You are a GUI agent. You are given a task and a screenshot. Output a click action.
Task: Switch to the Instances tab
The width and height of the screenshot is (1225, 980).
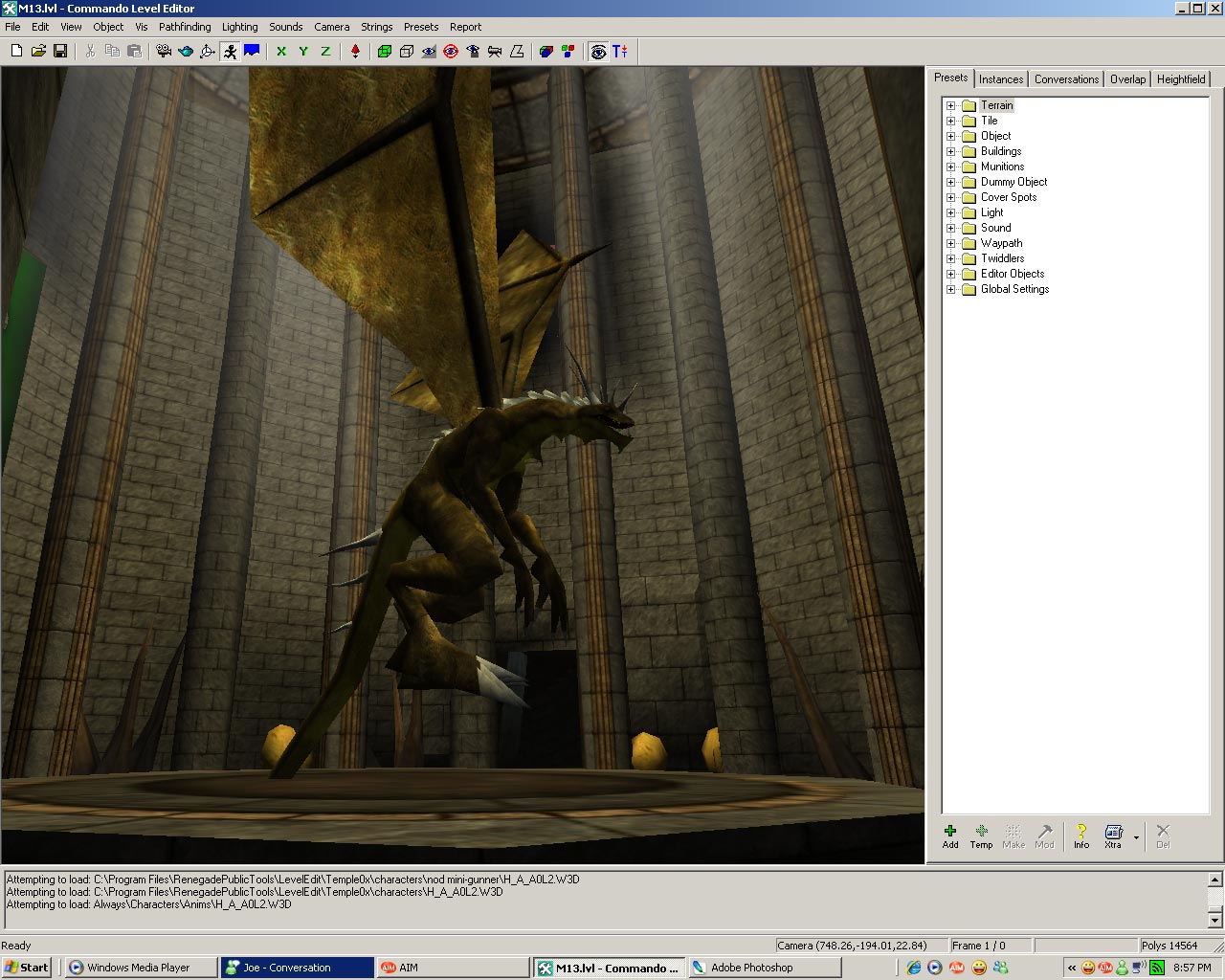point(1001,79)
